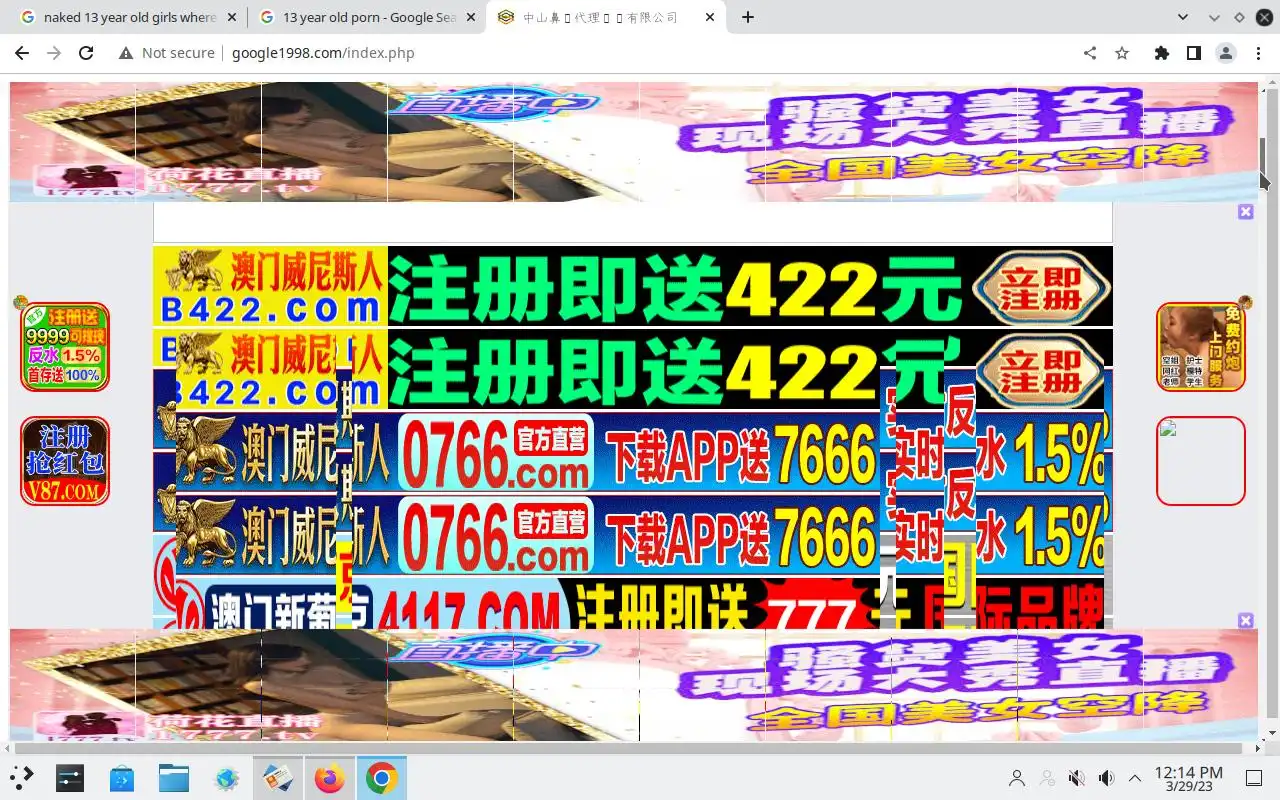Image resolution: width=1280 pixels, height=800 pixels.
Task: Toggle the Chrome side panel
Action: tap(1194, 53)
